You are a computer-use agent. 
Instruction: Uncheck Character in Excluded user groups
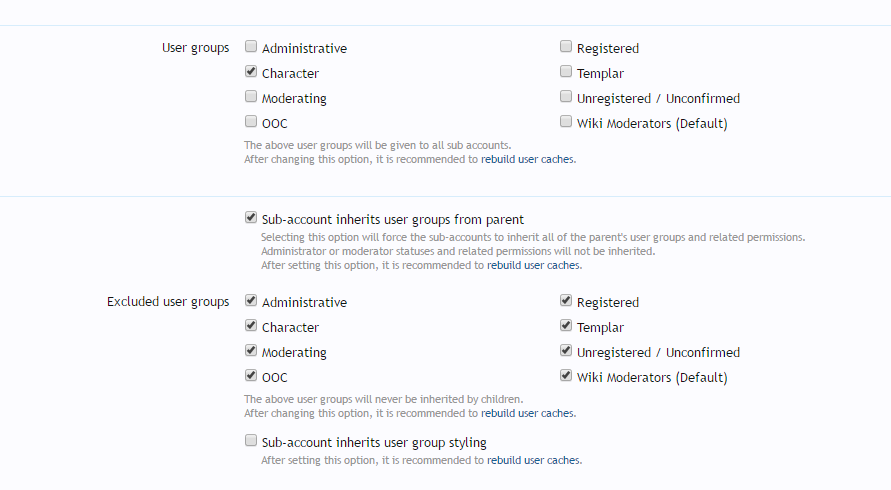[x=251, y=326]
